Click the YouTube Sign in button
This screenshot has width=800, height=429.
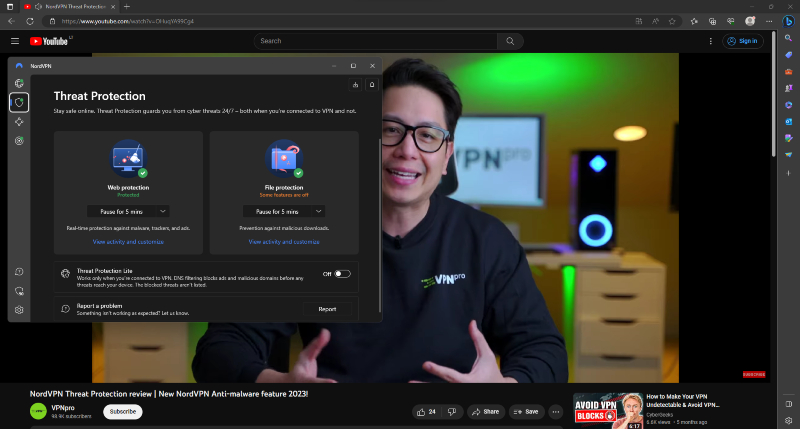click(743, 41)
